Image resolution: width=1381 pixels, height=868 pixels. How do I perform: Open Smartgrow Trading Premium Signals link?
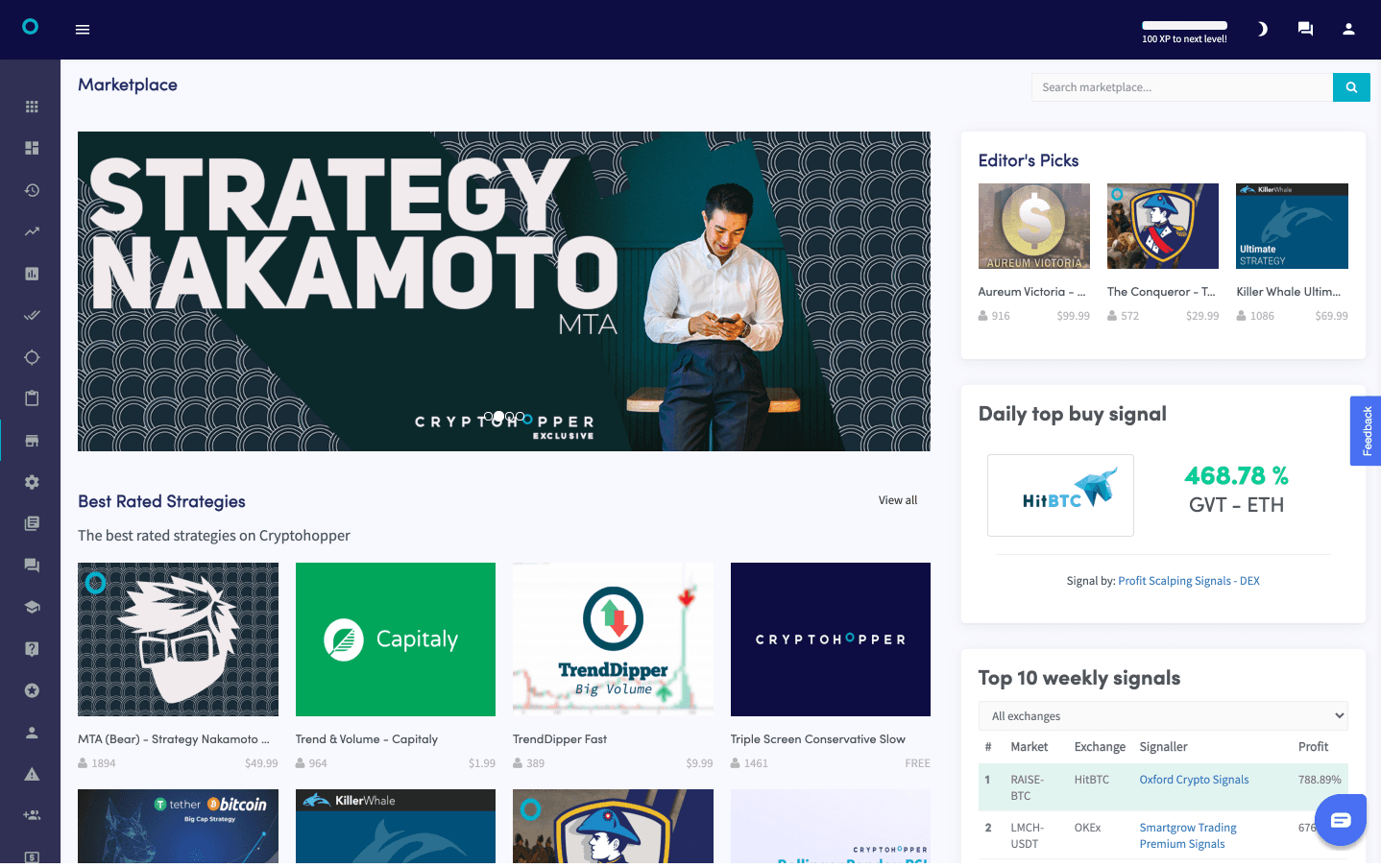click(1188, 835)
